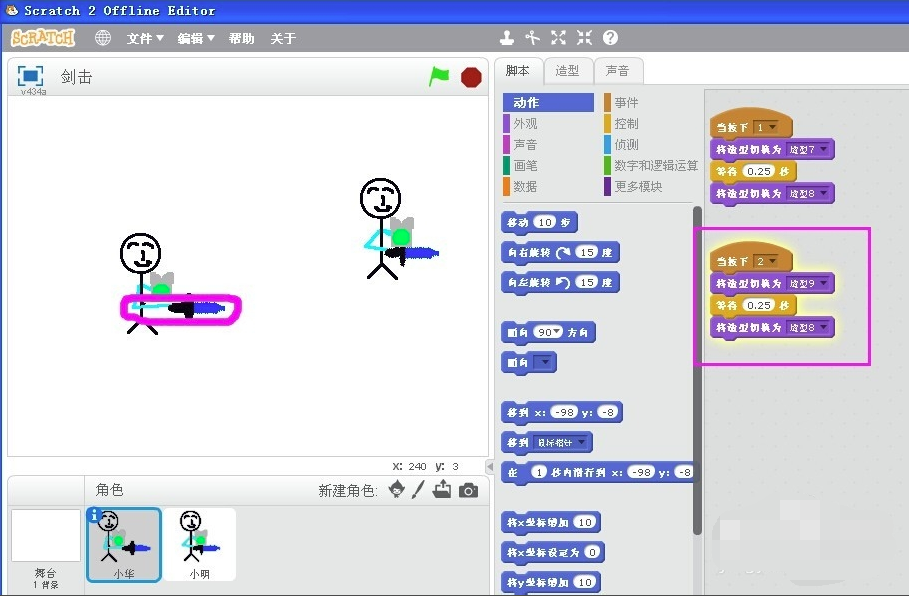Click the 向左旋转 15 度 block
This screenshot has height=596, width=909.
pos(561,282)
